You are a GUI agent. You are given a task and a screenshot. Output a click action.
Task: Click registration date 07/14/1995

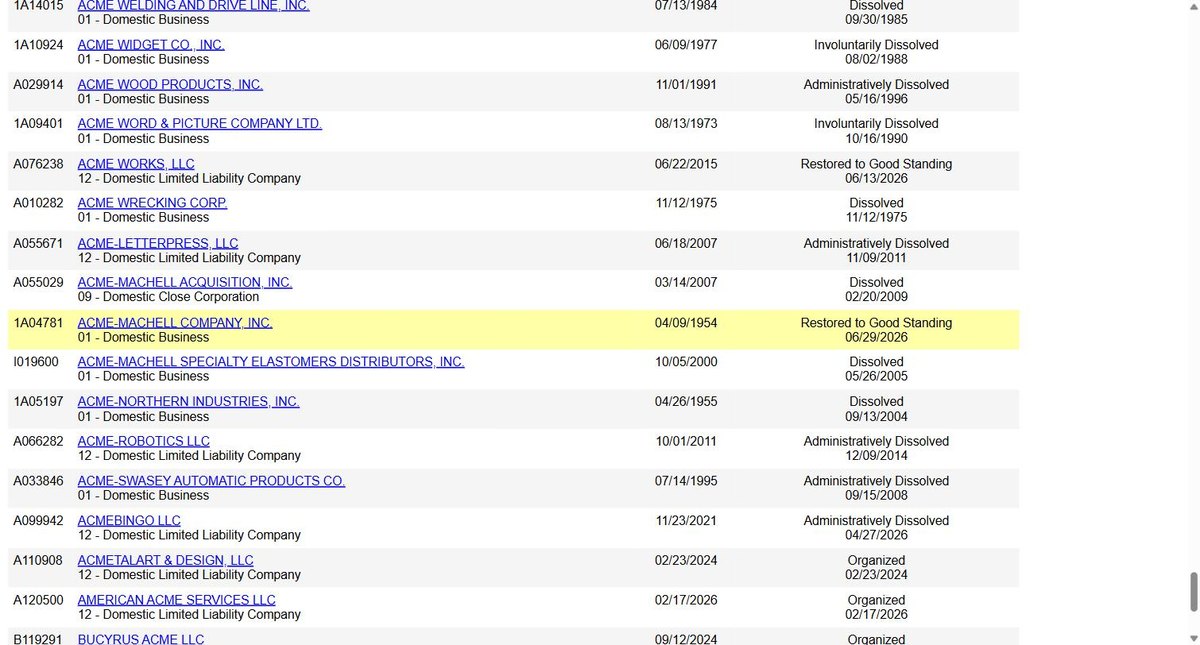point(686,481)
